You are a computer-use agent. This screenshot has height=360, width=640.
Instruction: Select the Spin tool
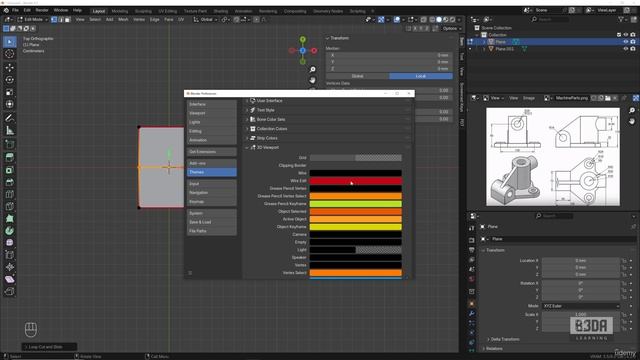(x=10, y=231)
